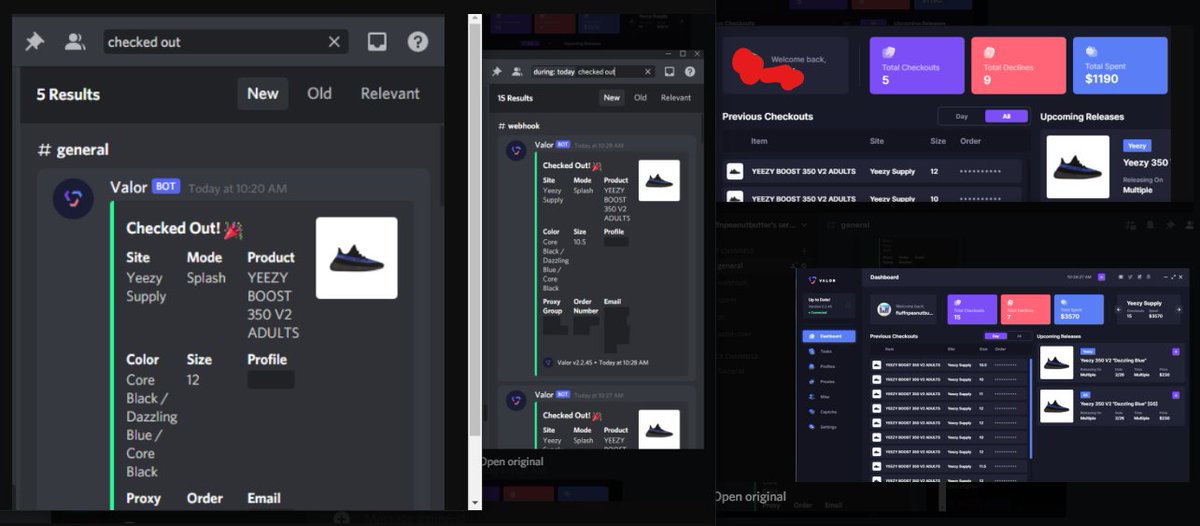Open inbox icon in the 15 Results panel
This screenshot has width=1200, height=526.
pyautogui.click(x=669, y=72)
